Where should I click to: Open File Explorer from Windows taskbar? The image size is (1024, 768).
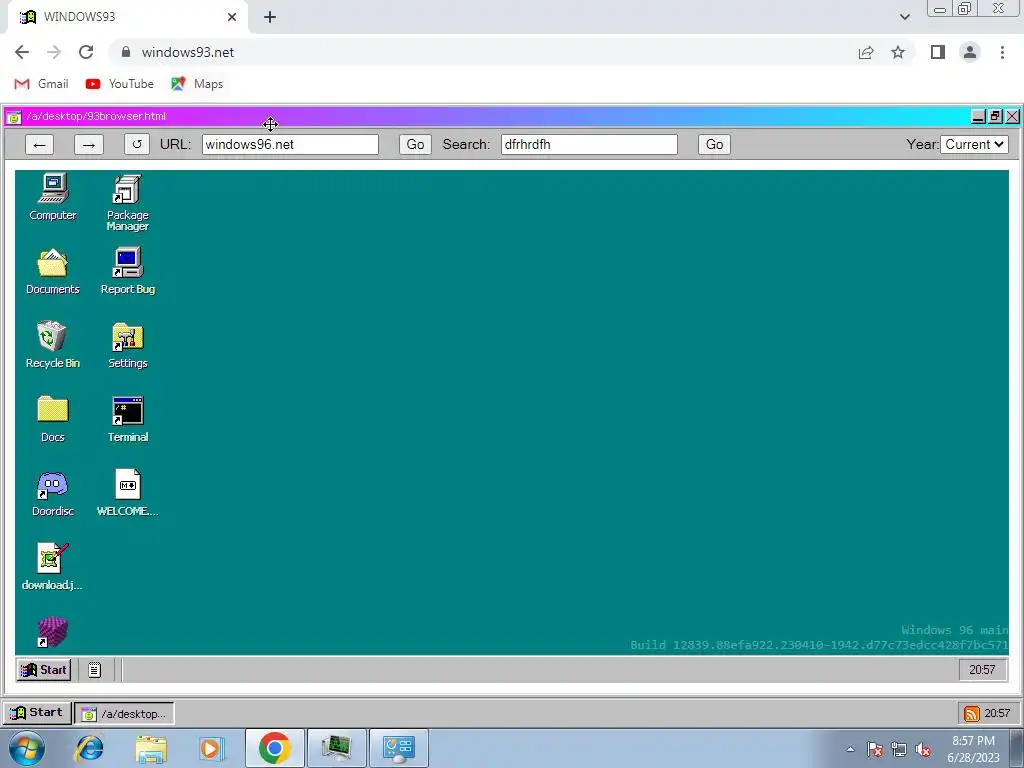click(151, 748)
